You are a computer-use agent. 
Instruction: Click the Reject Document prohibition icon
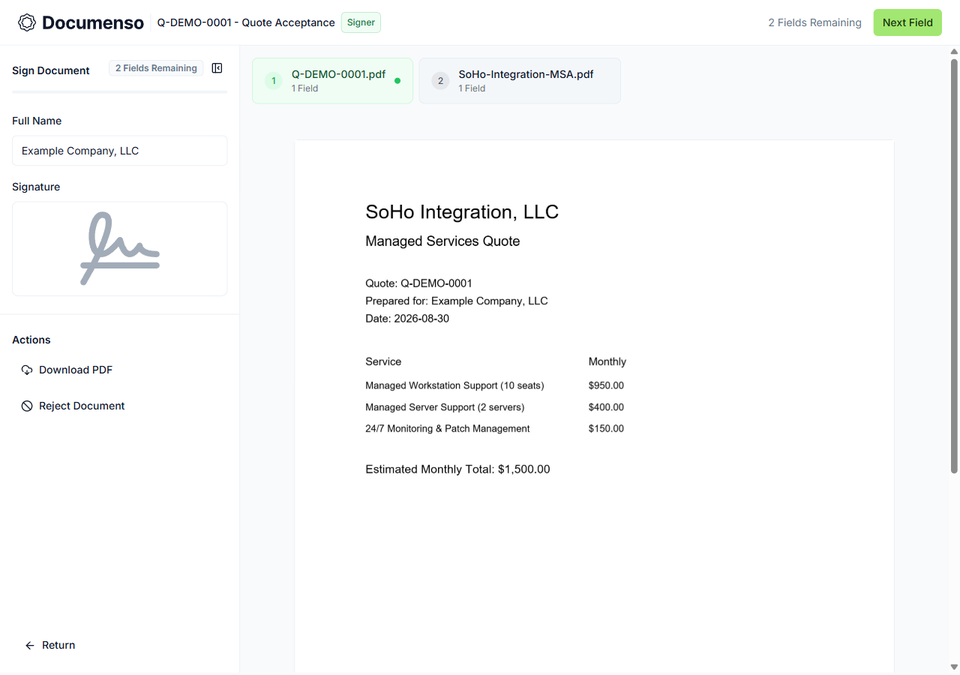click(x=27, y=406)
